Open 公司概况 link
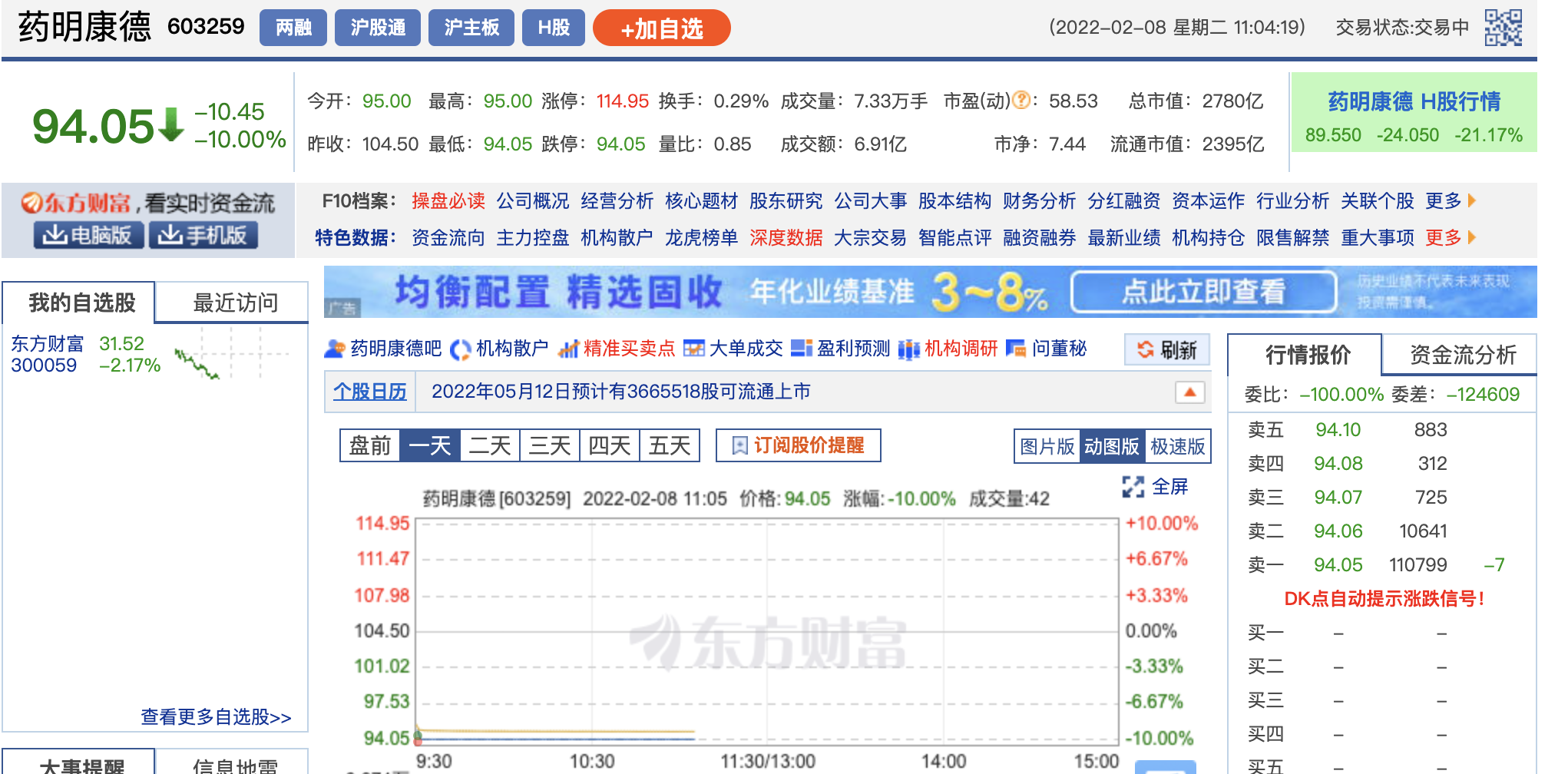 point(533,201)
